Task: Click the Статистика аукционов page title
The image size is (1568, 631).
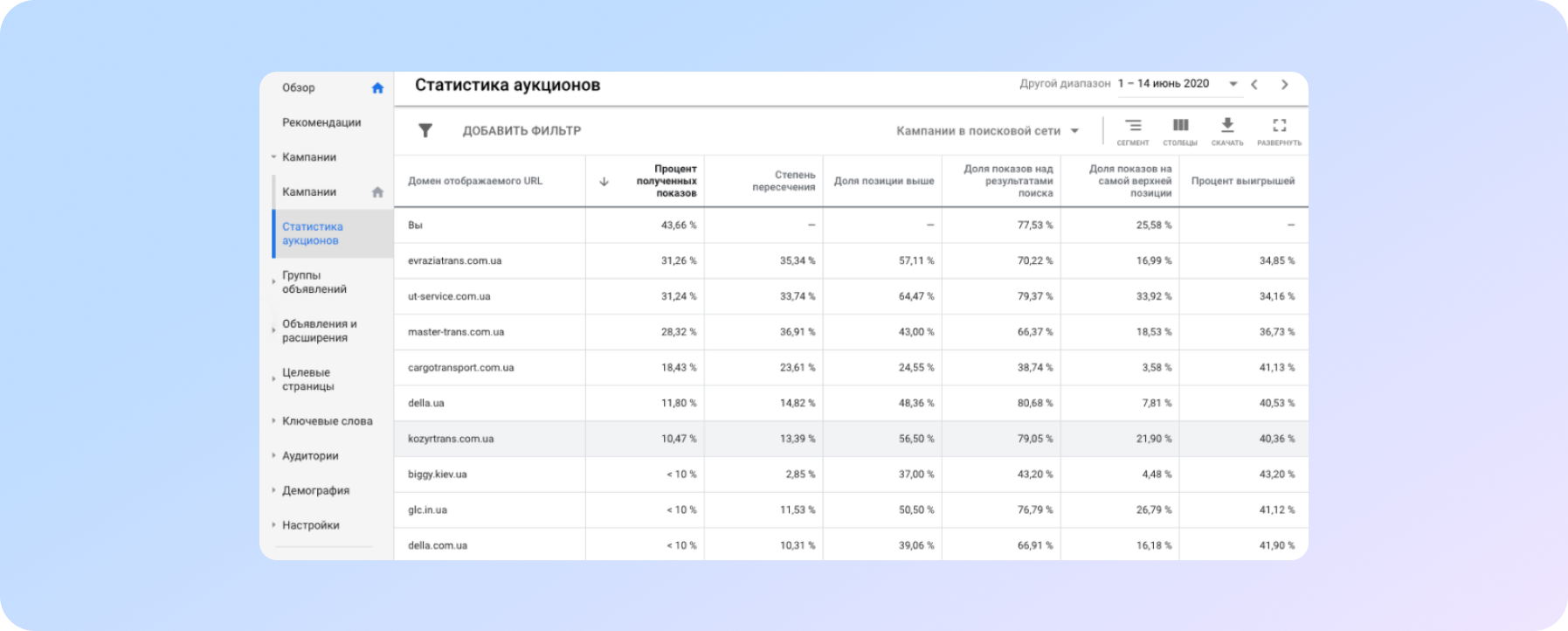Action: pyautogui.click(x=508, y=86)
